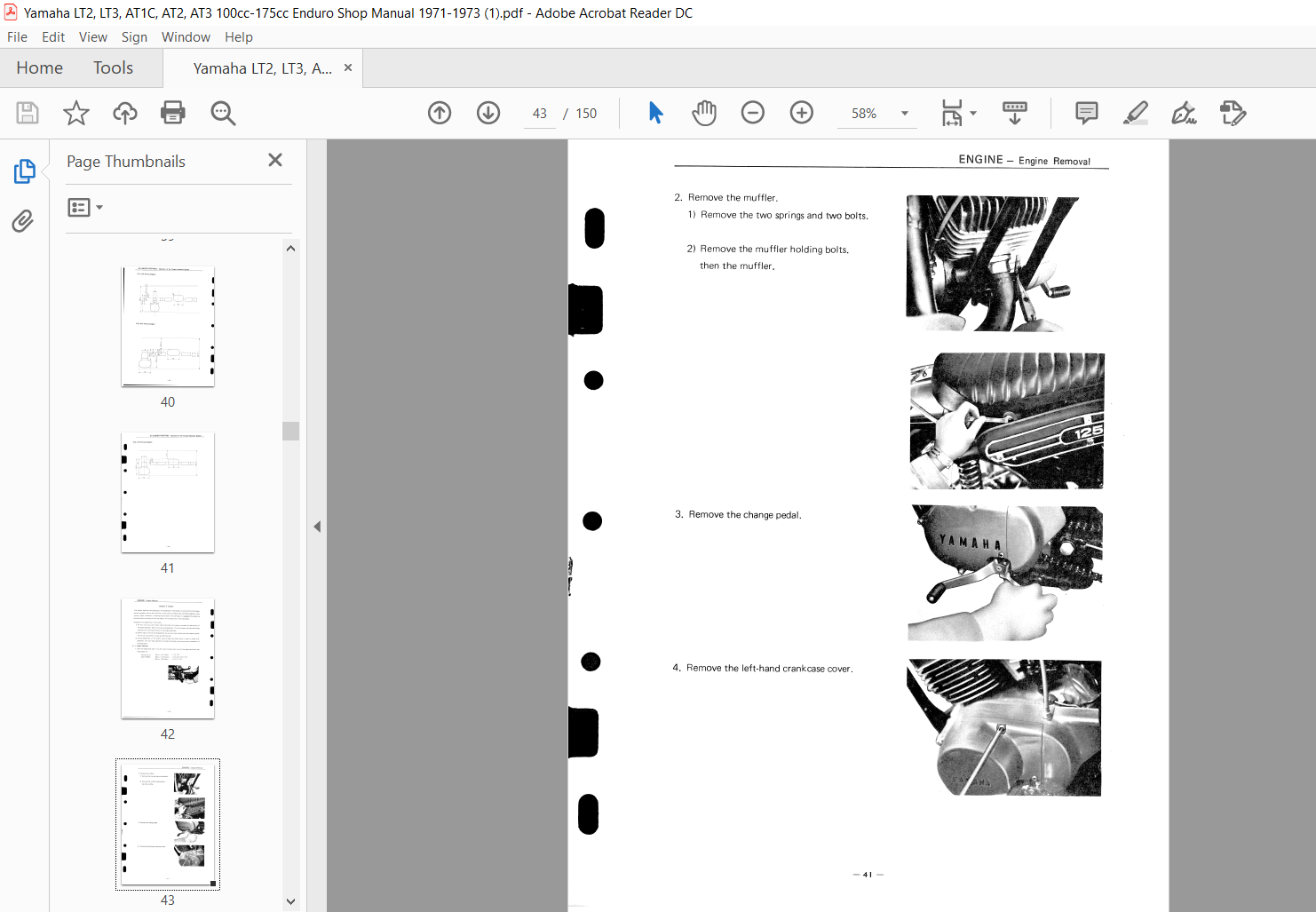
Task: Activate the selection arrow tool
Action: coord(655,113)
